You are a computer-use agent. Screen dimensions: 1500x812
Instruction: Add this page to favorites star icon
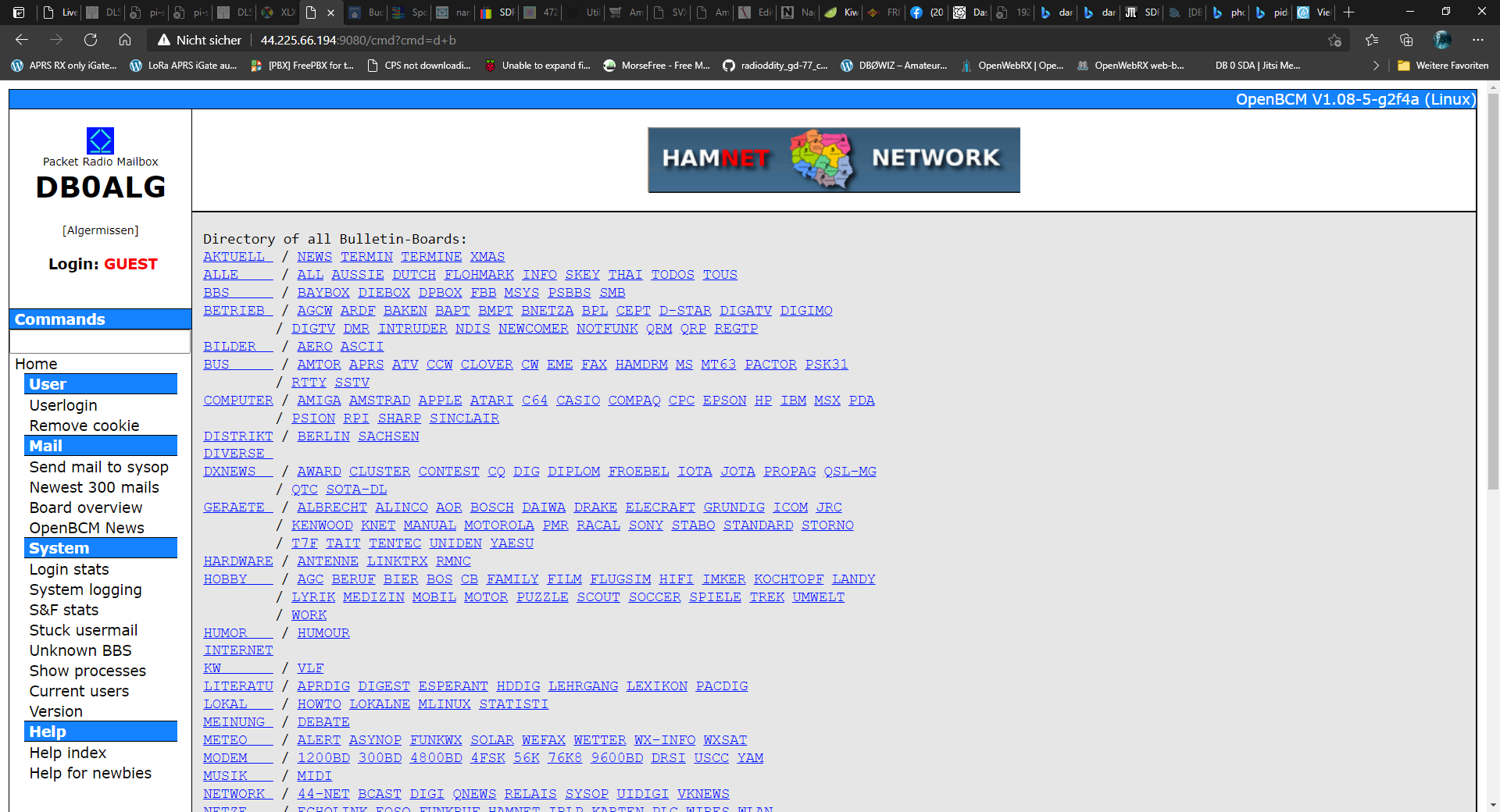pos(1334,40)
